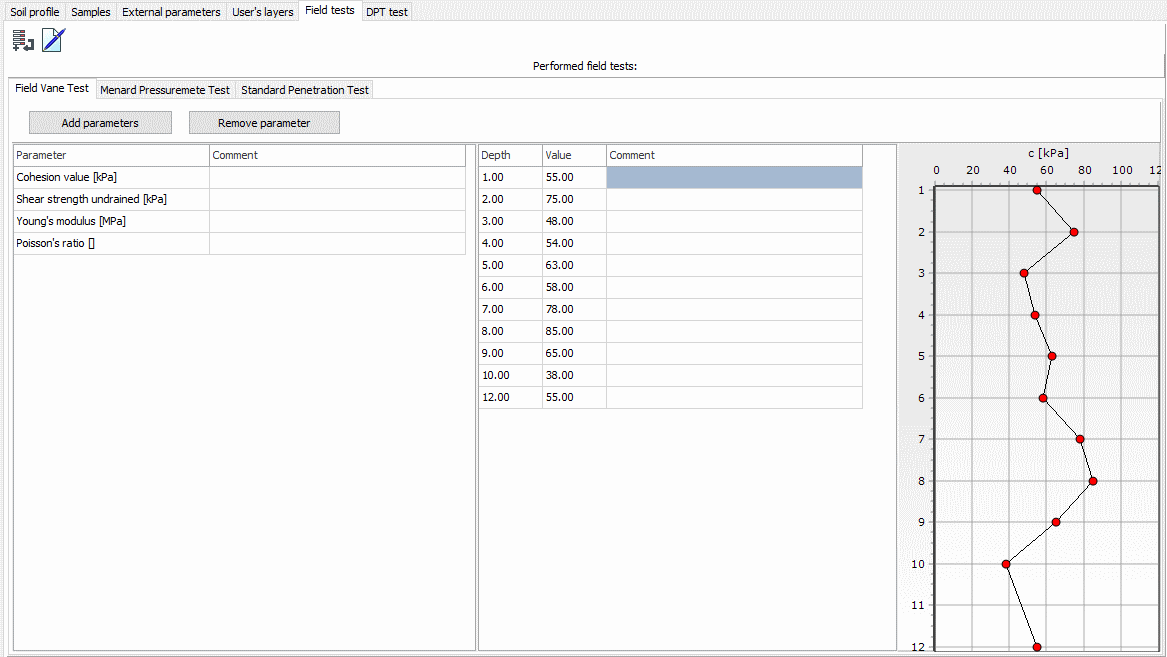Click the edit document pen icon
The height and width of the screenshot is (657, 1167).
click(x=53, y=41)
